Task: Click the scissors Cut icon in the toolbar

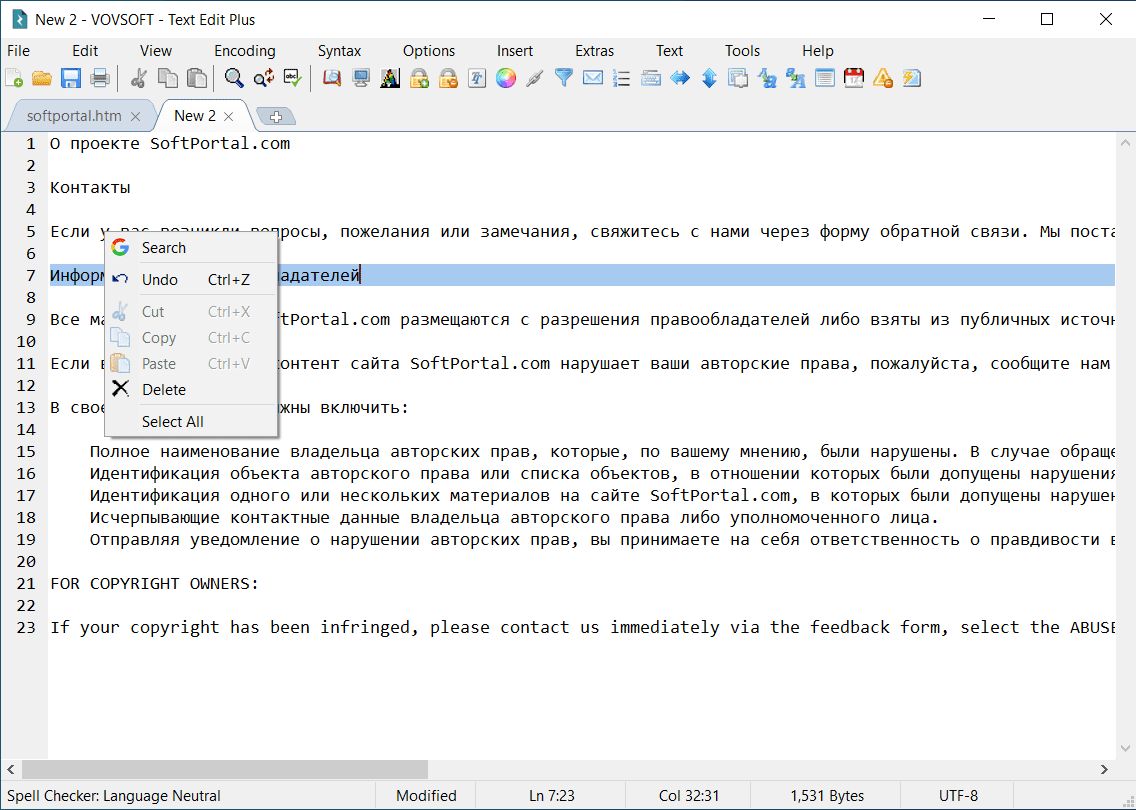Action: 138,78
